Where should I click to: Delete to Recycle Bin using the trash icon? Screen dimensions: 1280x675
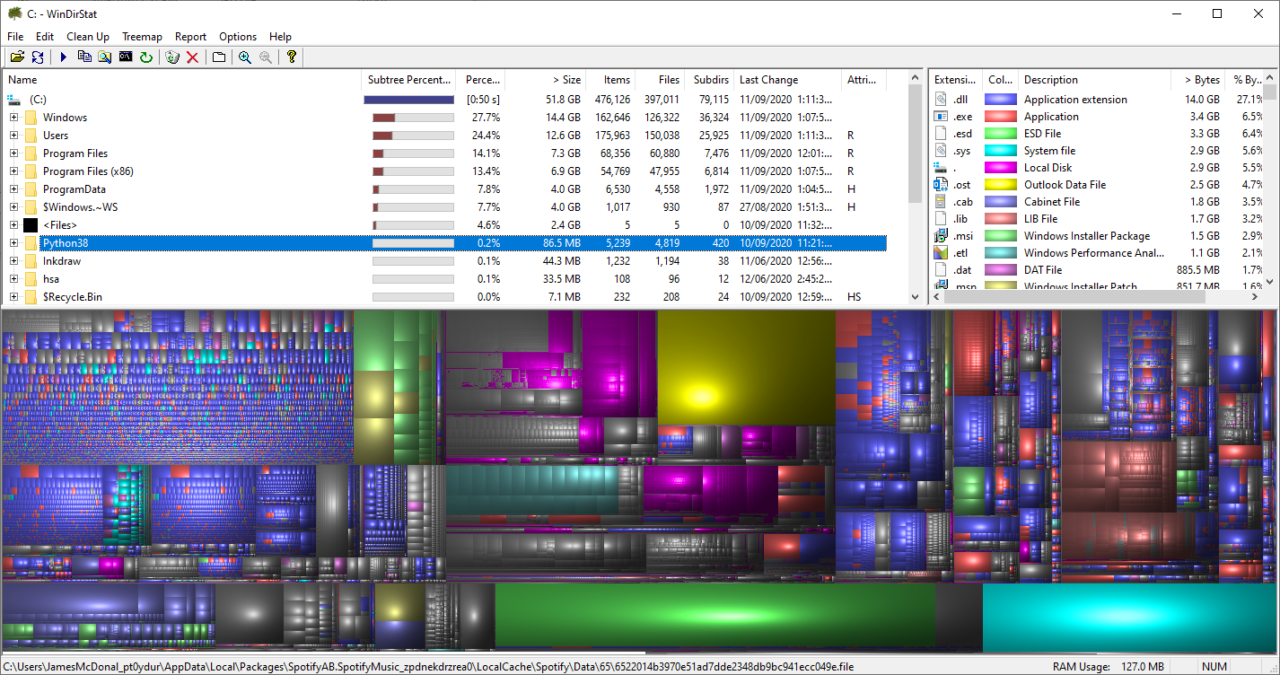[x=172, y=57]
